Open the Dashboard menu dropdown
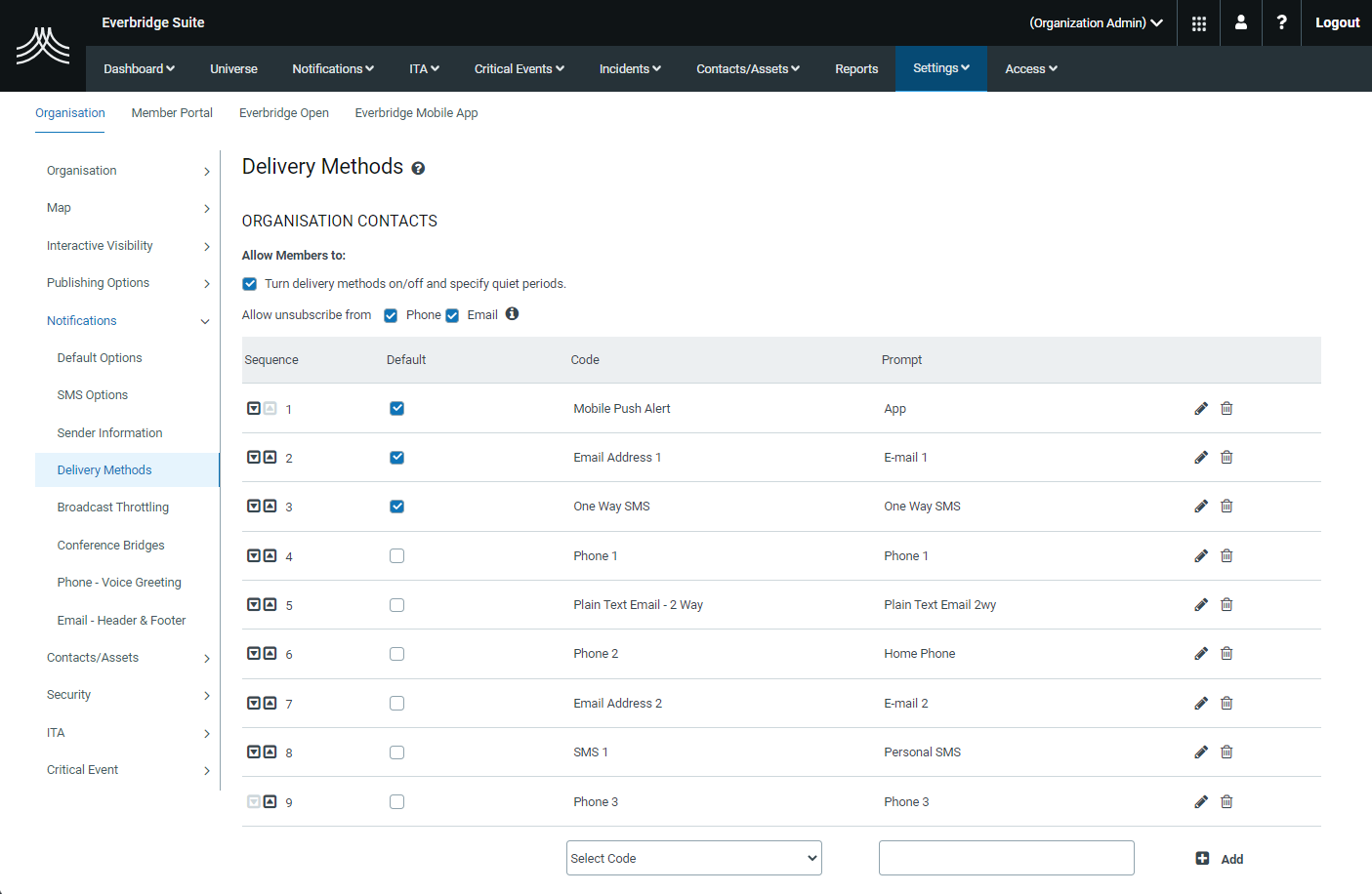 (x=140, y=68)
